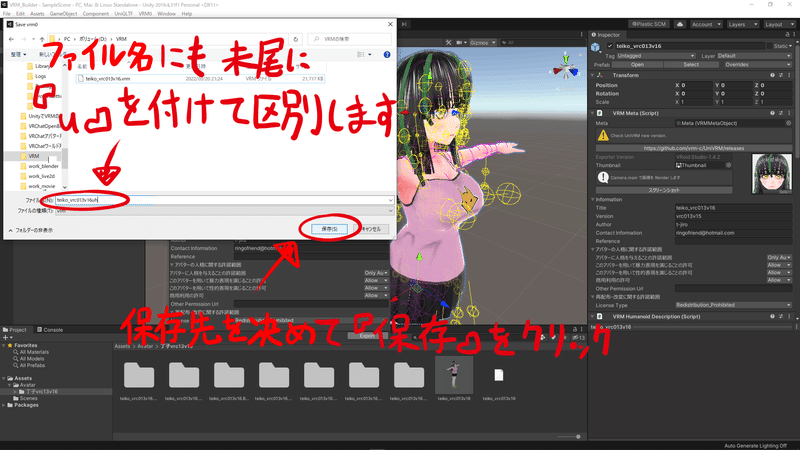Open the blue help icon in save dialog
The height and width of the screenshot is (450, 800).
point(387,54)
